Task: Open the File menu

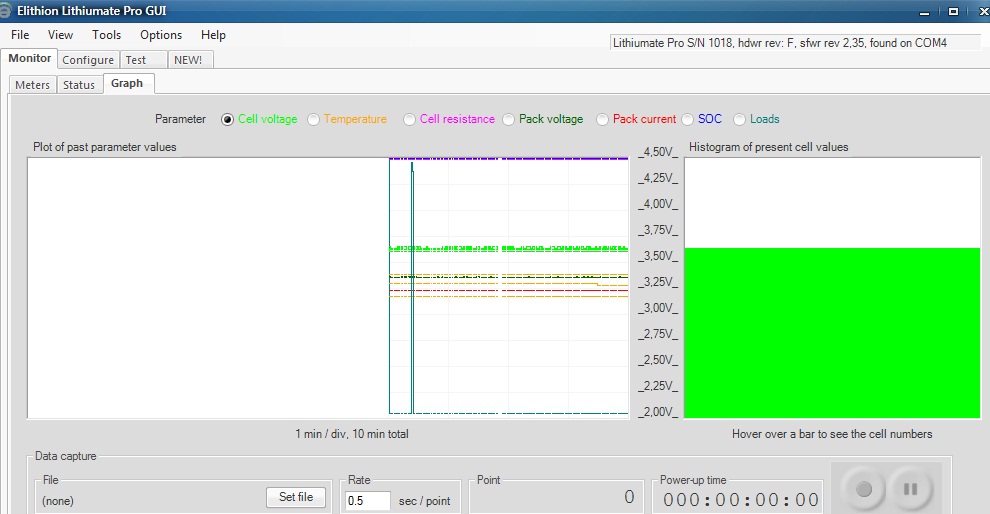Action: point(20,35)
